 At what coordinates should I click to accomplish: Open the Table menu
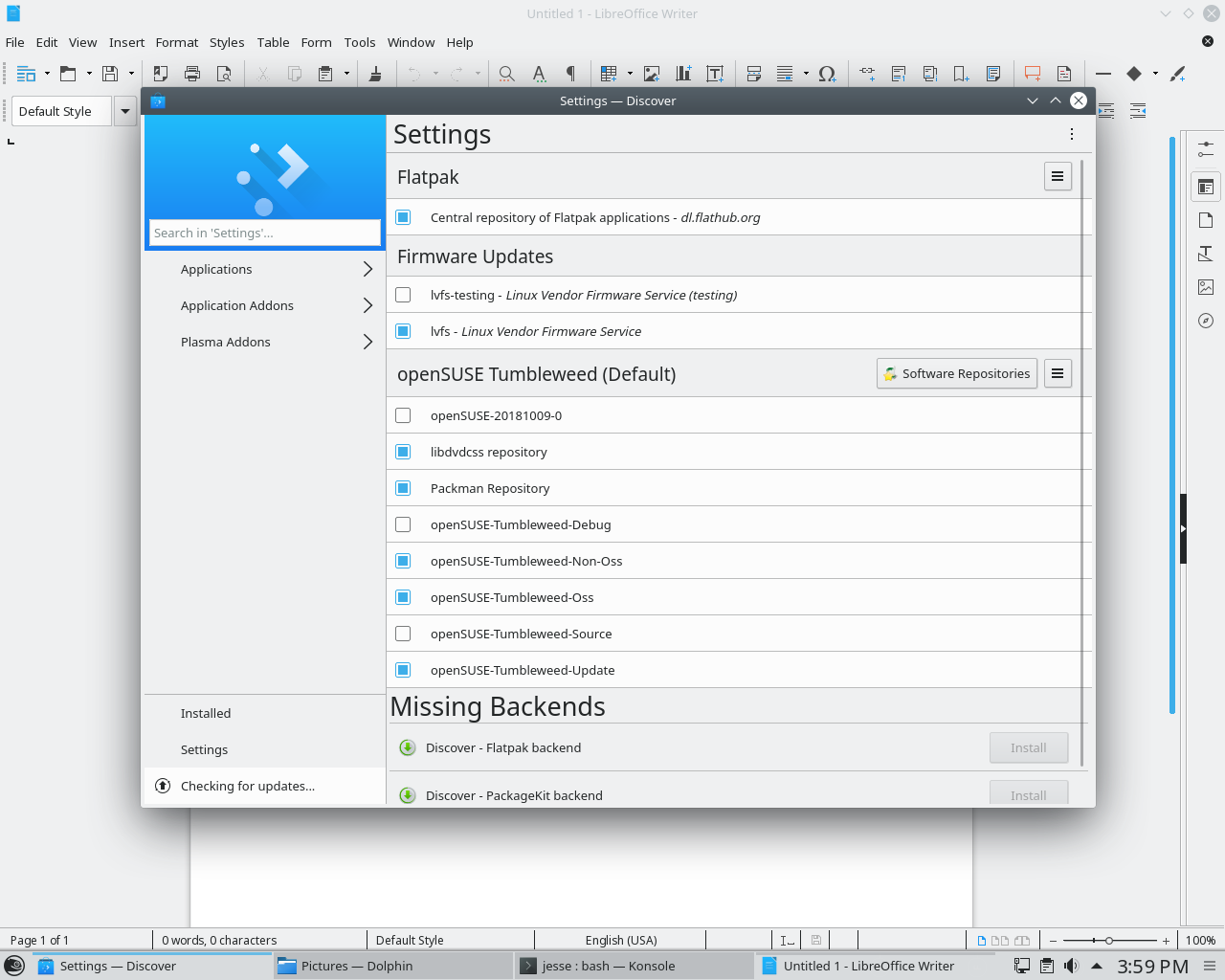[273, 42]
